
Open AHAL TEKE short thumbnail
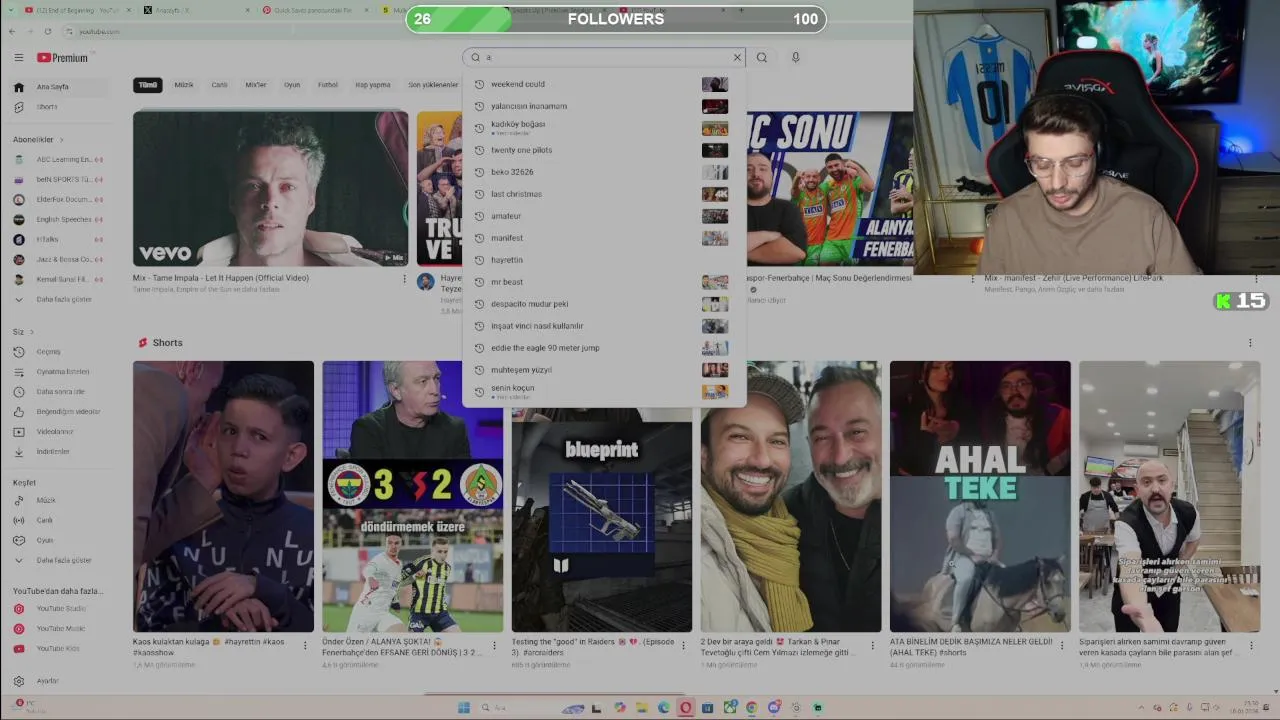[x=980, y=496]
